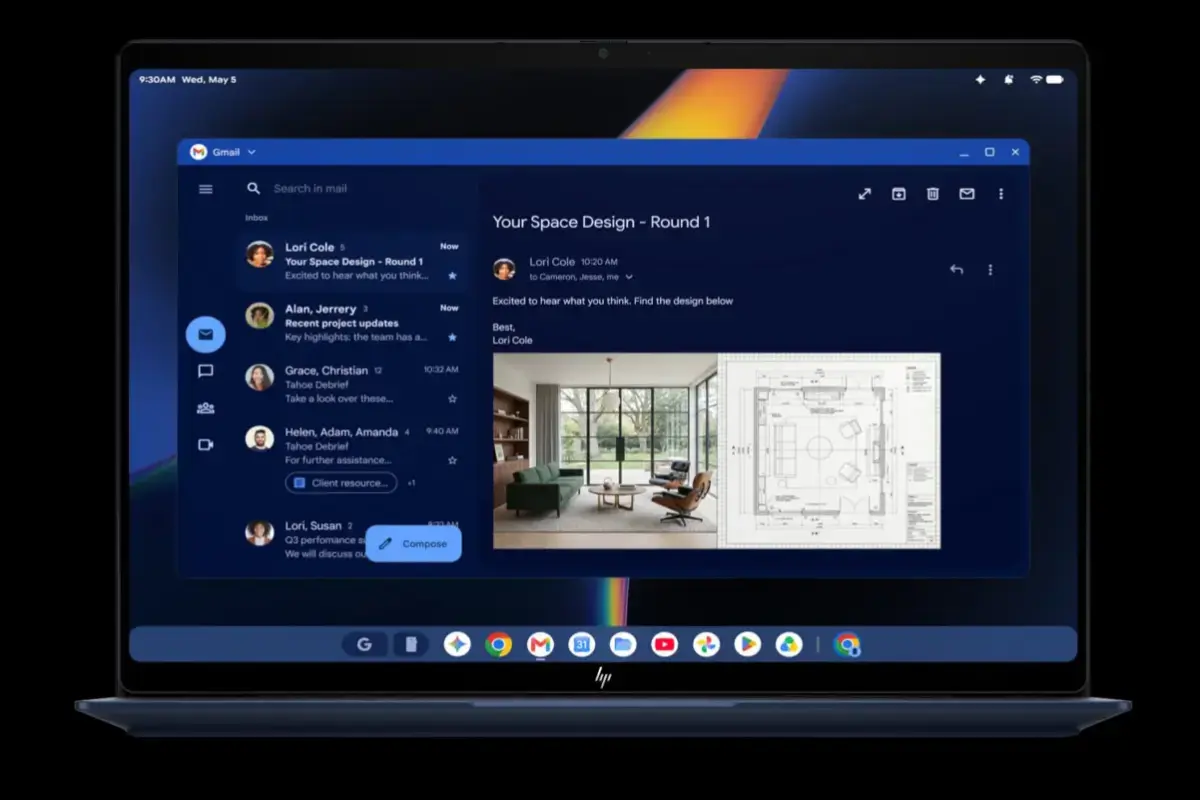
Task: Open the Spaces tab in the sidebar
Action: coord(206,408)
